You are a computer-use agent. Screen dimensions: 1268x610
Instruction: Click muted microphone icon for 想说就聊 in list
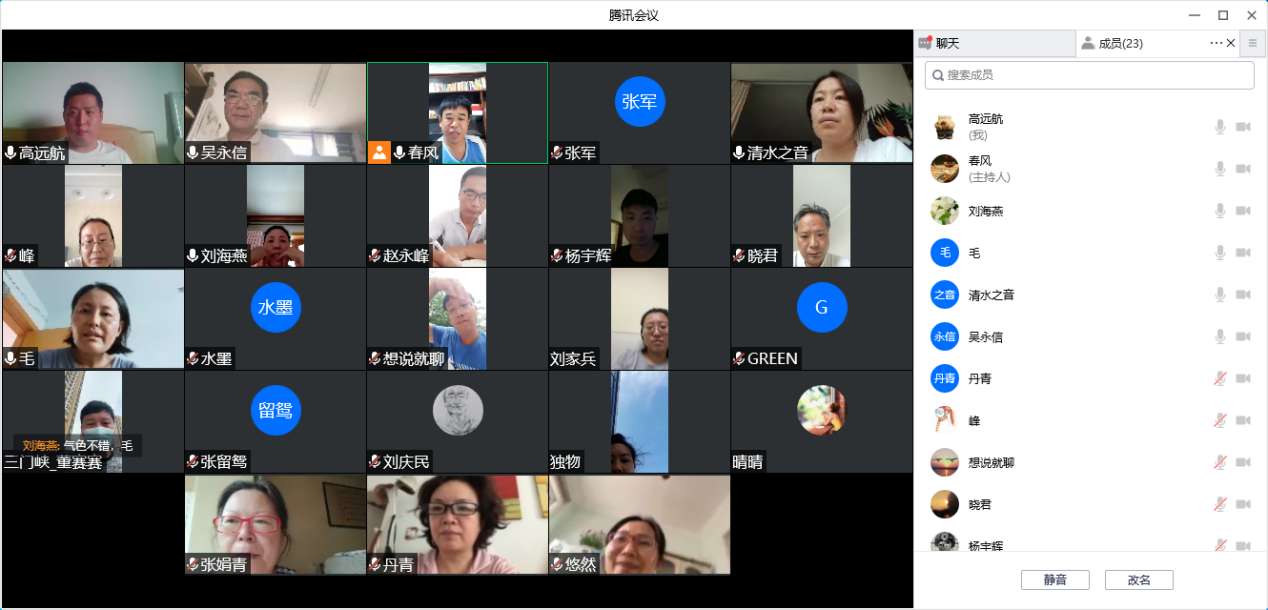(1220, 463)
